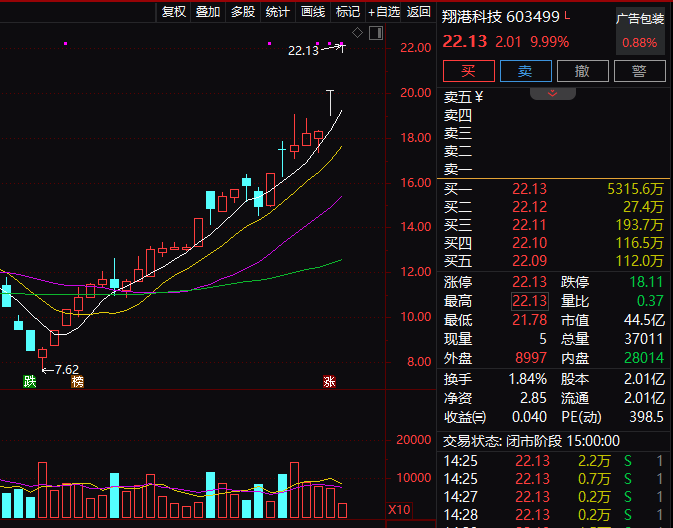Click the 22.13 high annotation on chart

pyautogui.click(x=303, y=51)
